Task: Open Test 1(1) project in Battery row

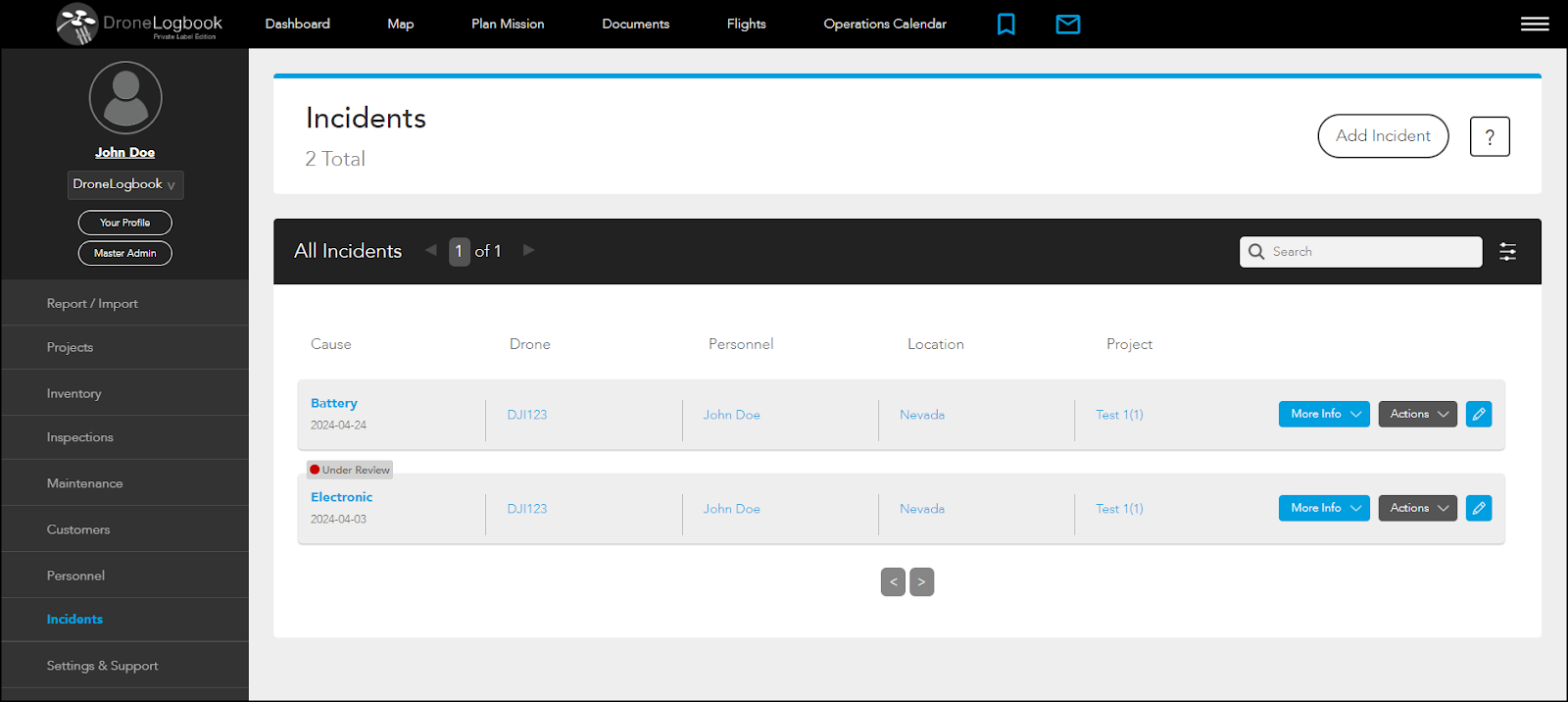Action: pyautogui.click(x=1119, y=415)
